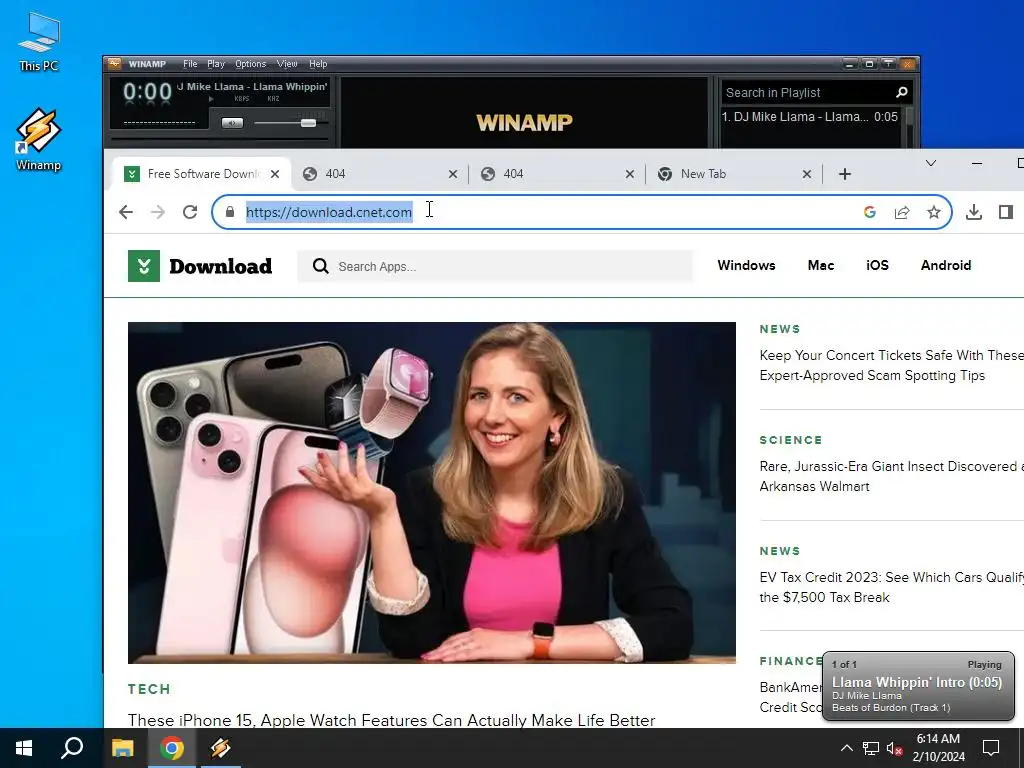The image size is (1024, 768).
Task: Bookmark this page with the star icon
Action: [x=934, y=212]
